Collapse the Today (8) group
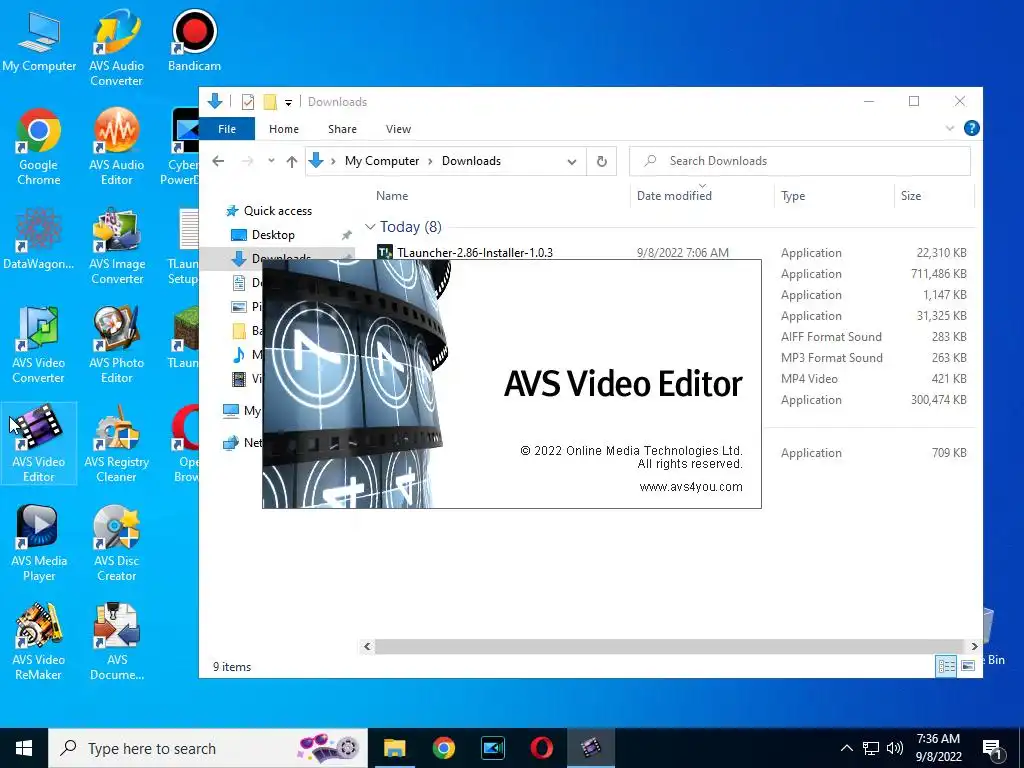Viewport: 1024px width, 768px height. coord(370,227)
